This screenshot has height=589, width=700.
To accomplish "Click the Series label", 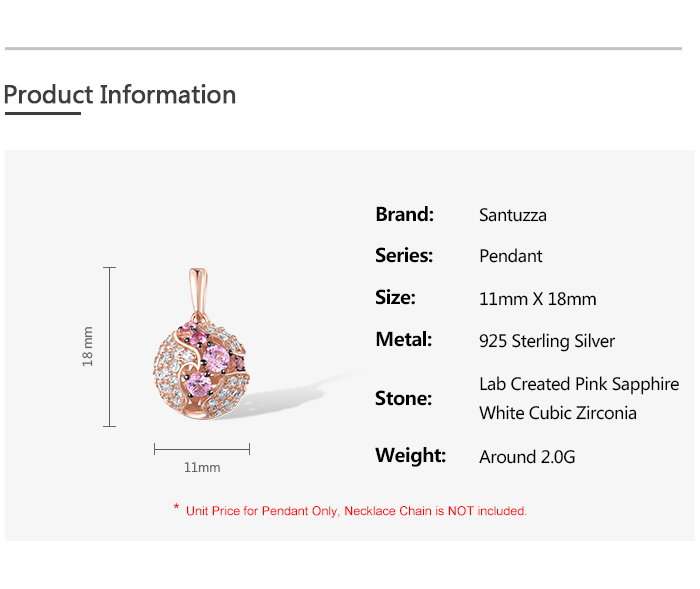I will click(404, 255).
